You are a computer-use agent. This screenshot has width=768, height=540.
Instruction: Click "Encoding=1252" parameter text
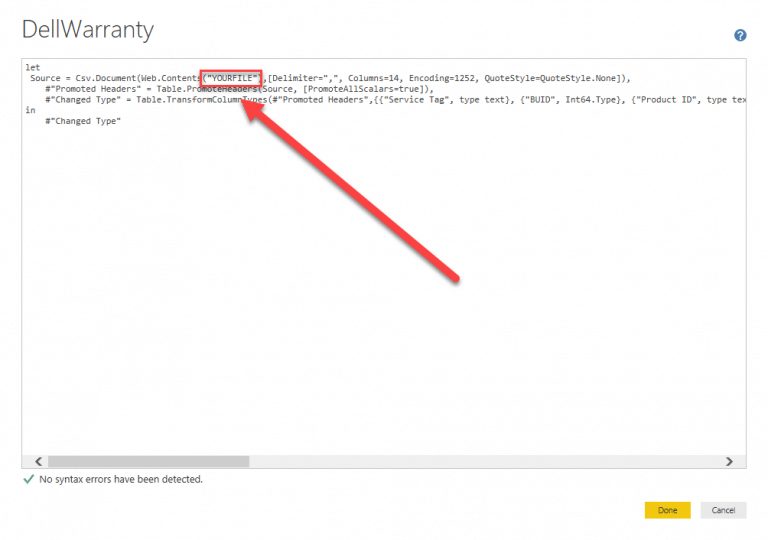(442, 78)
